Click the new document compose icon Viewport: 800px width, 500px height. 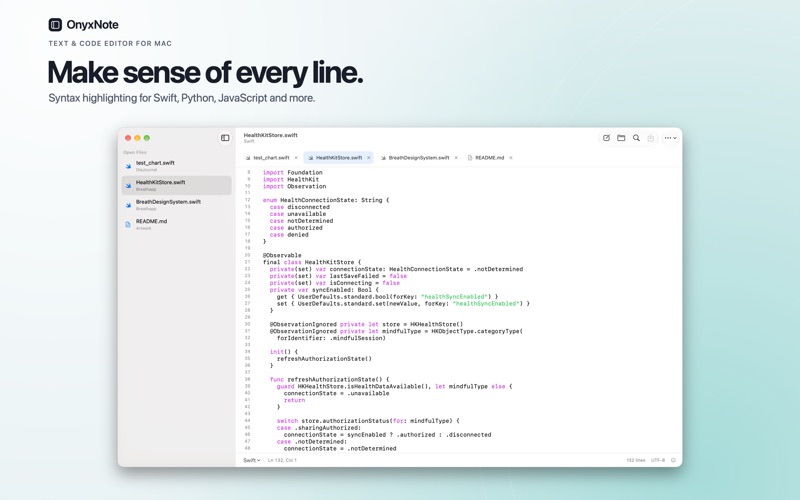(x=606, y=138)
